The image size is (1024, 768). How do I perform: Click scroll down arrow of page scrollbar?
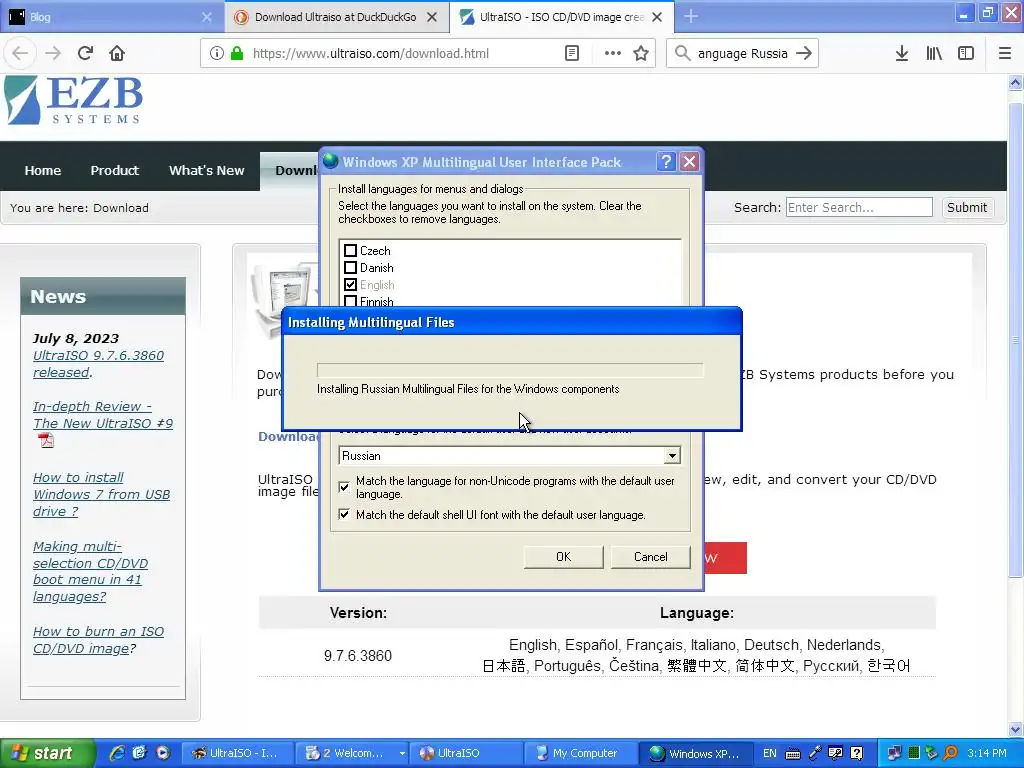[x=1015, y=729]
